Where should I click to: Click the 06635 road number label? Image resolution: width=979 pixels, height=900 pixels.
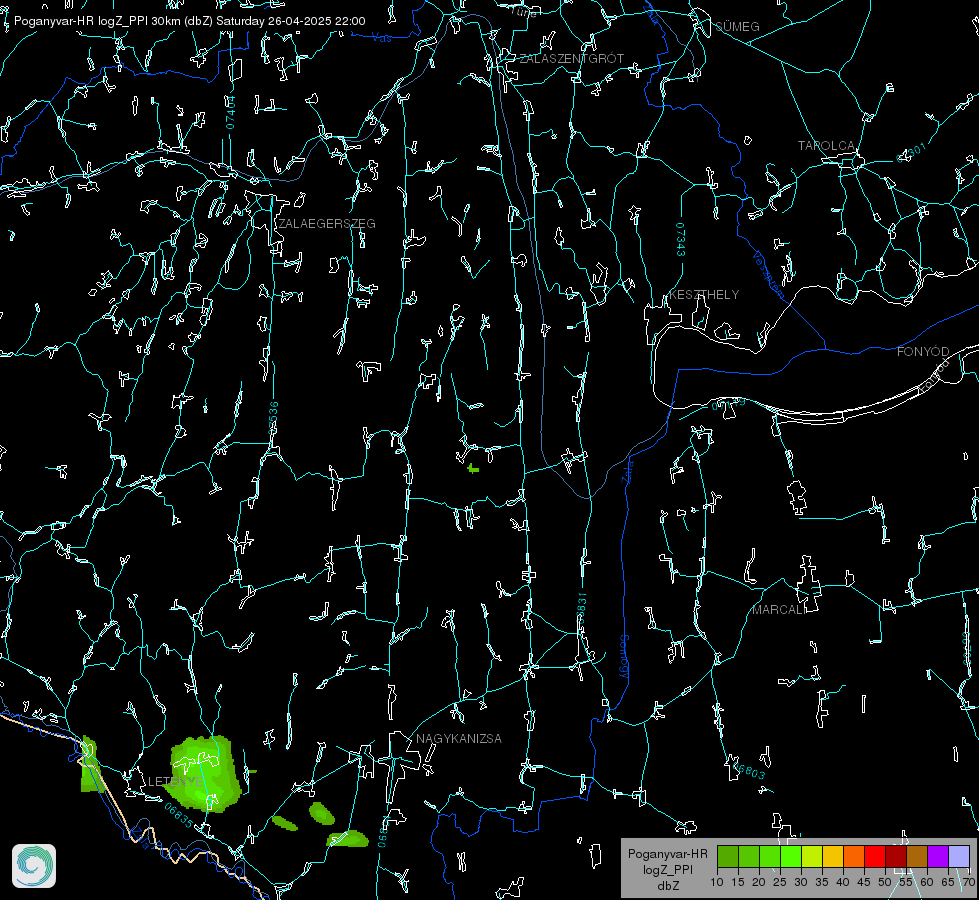[179, 816]
